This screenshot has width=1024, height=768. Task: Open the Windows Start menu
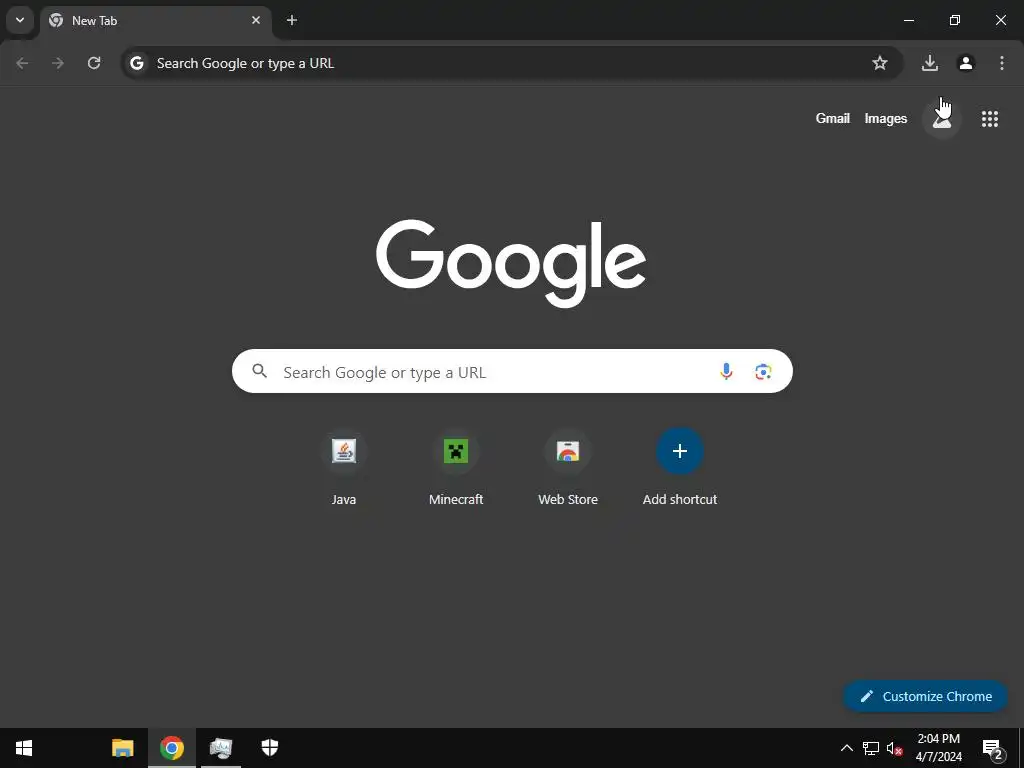tap(24, 748)
